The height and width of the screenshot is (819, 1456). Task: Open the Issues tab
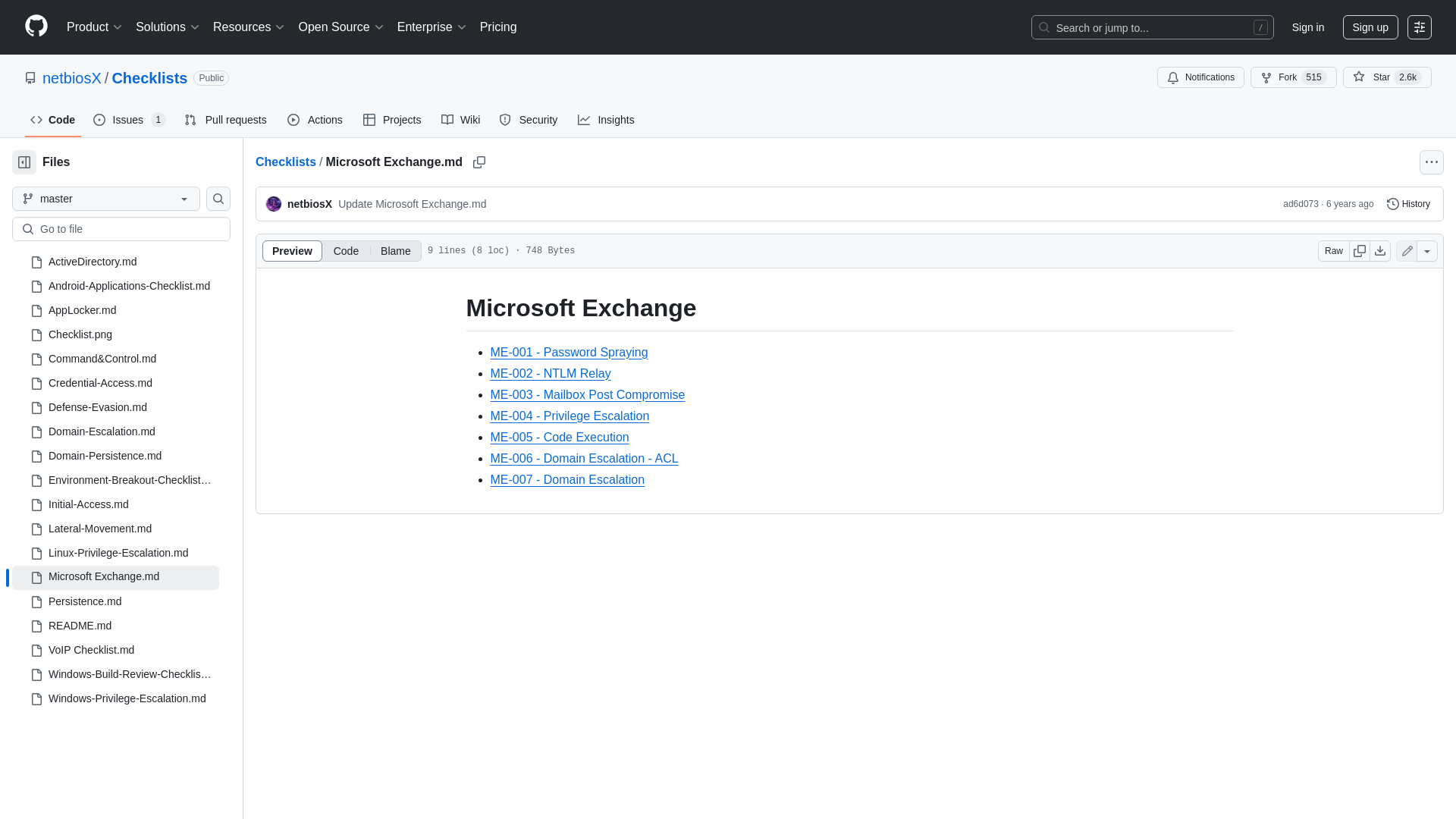(129, 120)
